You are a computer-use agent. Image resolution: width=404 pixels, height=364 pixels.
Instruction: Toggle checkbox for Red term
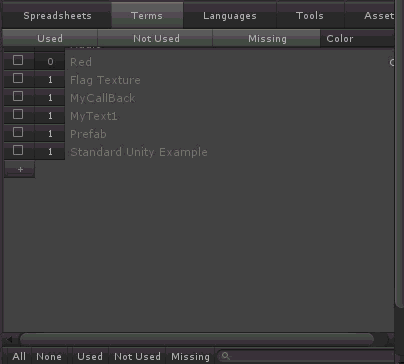[18, 60]
